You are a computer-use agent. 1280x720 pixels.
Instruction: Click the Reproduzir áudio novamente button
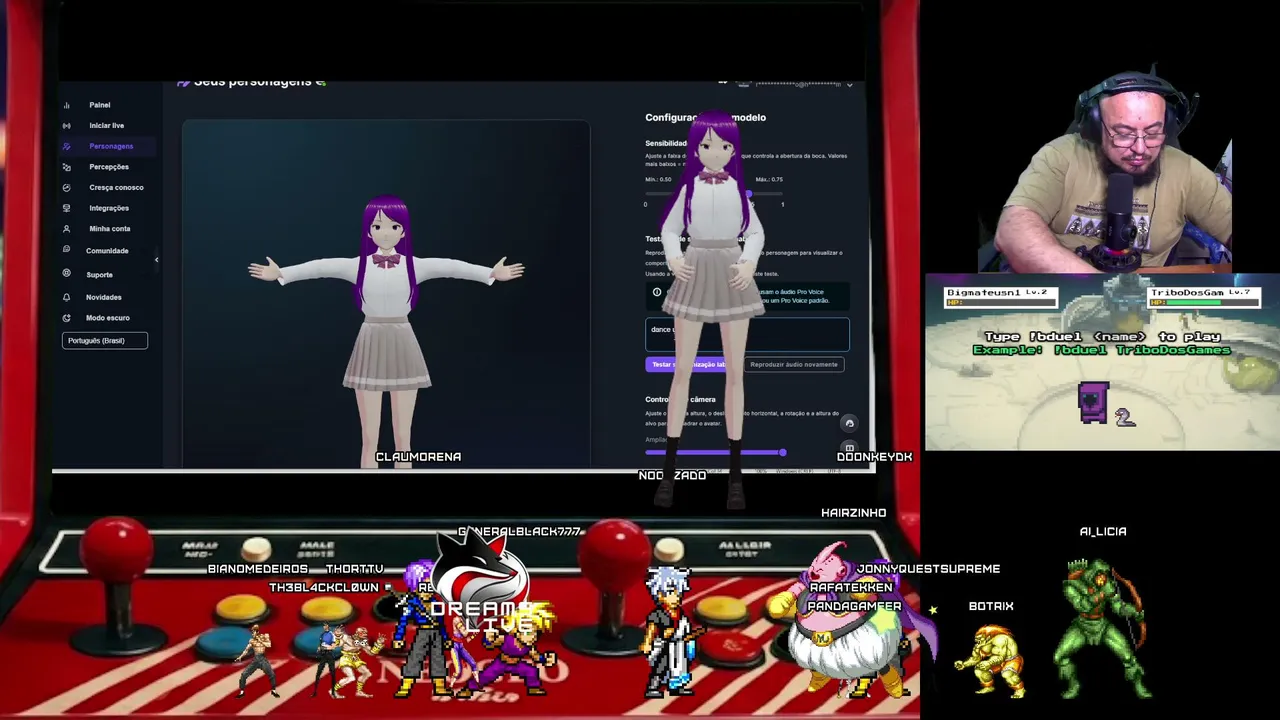pyautogui.click(x=794, y=365)
